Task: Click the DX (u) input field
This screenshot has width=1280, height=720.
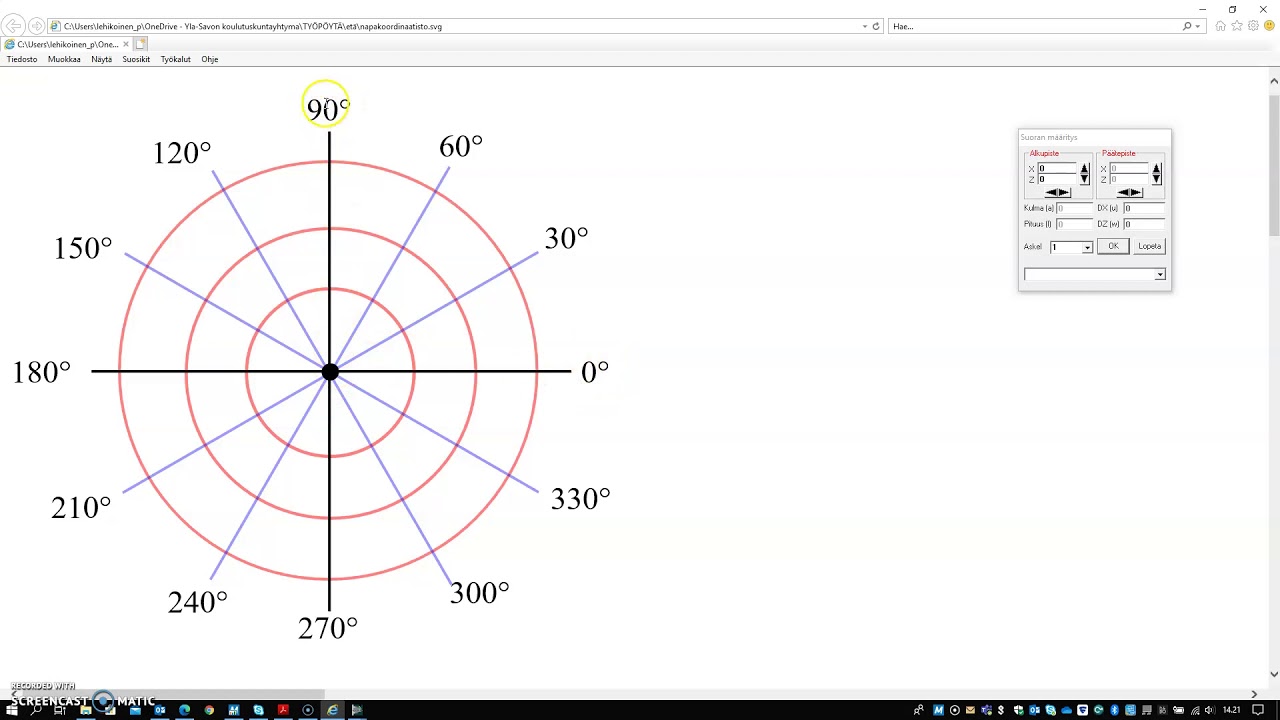Action: point(1144,208)
